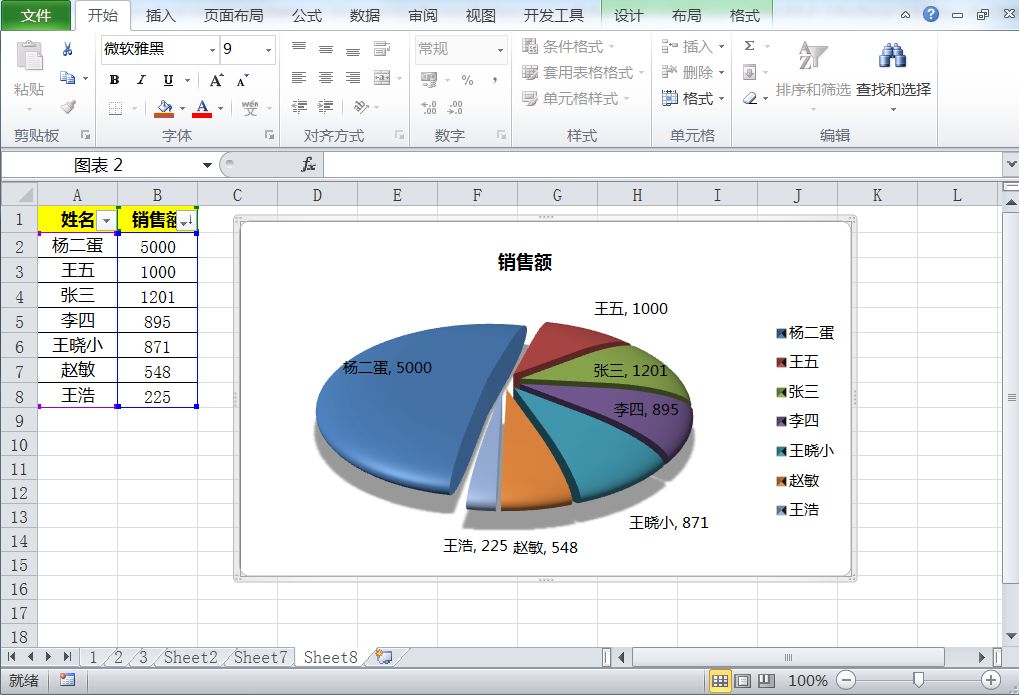
Task: Switch to the 页面布局 tab
Action: (233, 16)
